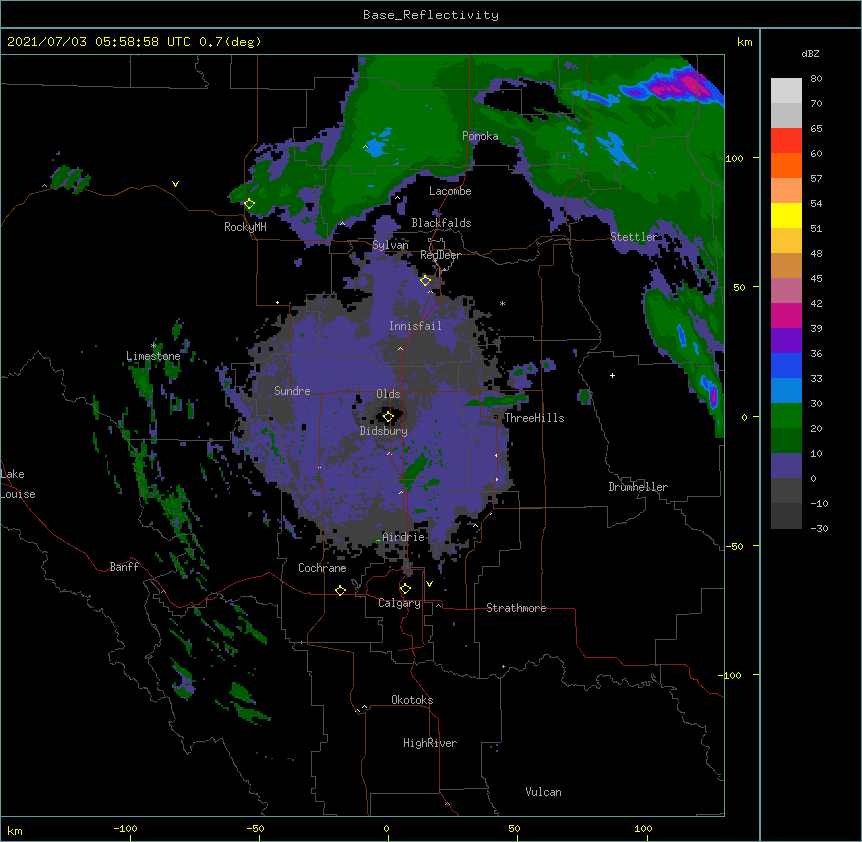Select the yellow 51–54 dBZ legend swatch
This screenshot has height=842, width=862.
point(786,215)
